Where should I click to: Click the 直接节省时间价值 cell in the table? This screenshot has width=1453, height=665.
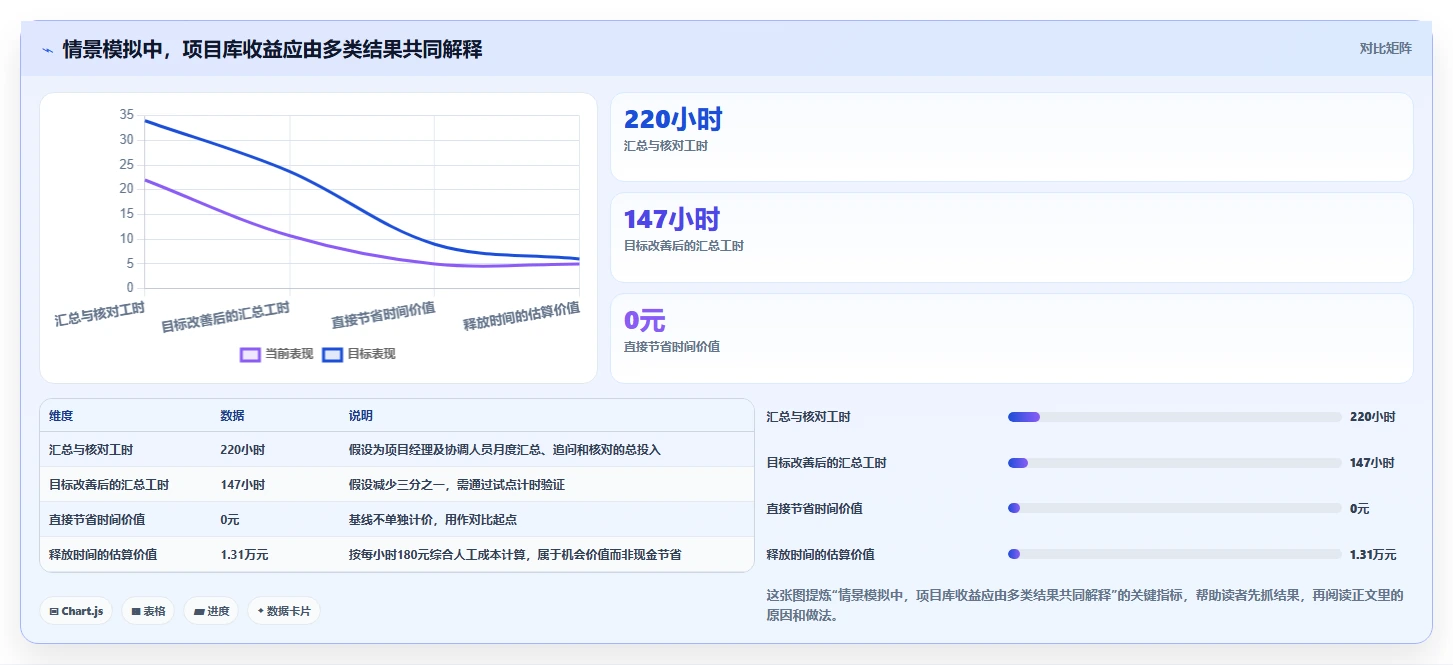pos(97,520)
